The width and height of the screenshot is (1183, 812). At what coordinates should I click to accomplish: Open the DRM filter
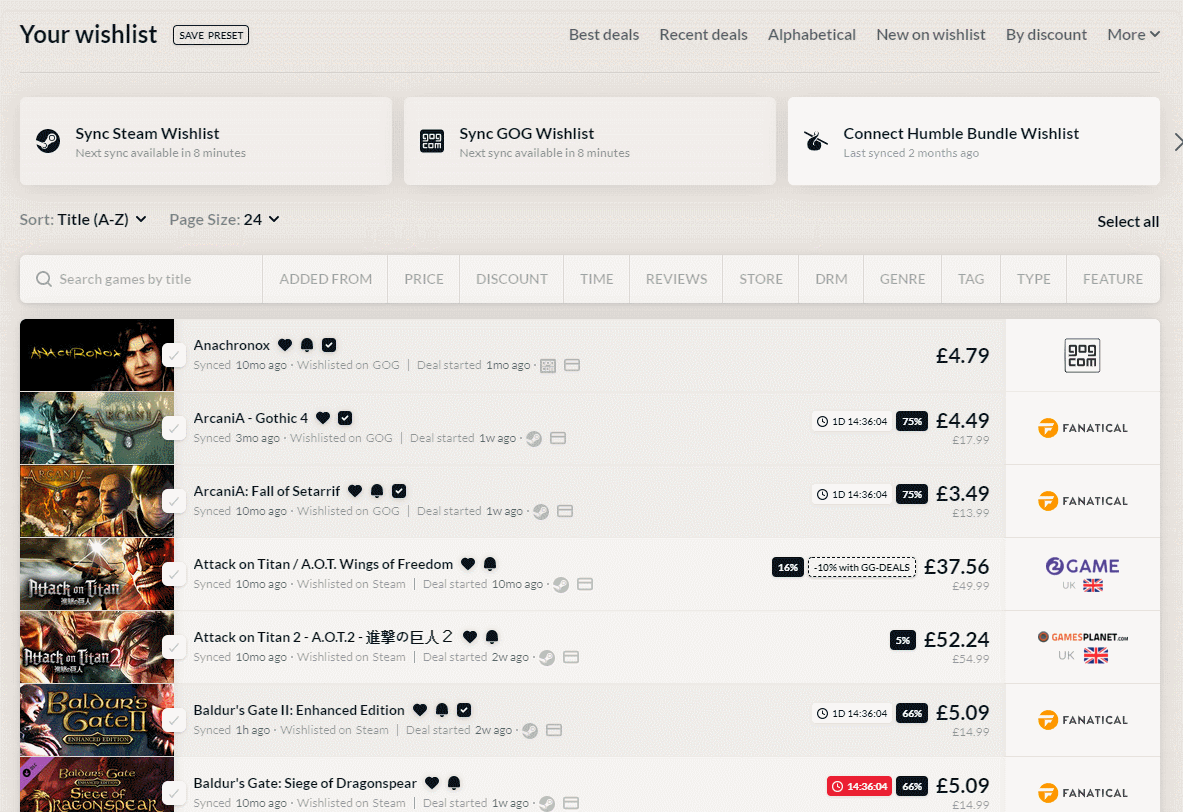click(x=831, y=279)
